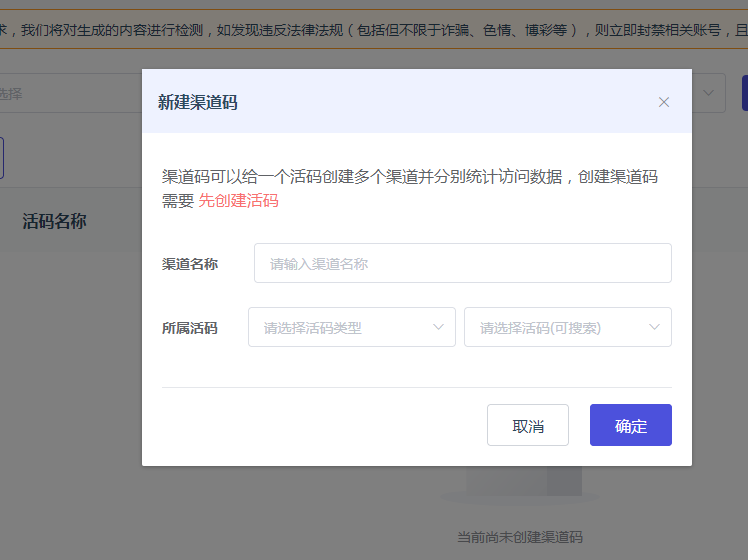The width and height of the screenshot is (748, 560).
Task: Expand the dimmed dropdown chevron behind dialog
Action: [708, 93]
